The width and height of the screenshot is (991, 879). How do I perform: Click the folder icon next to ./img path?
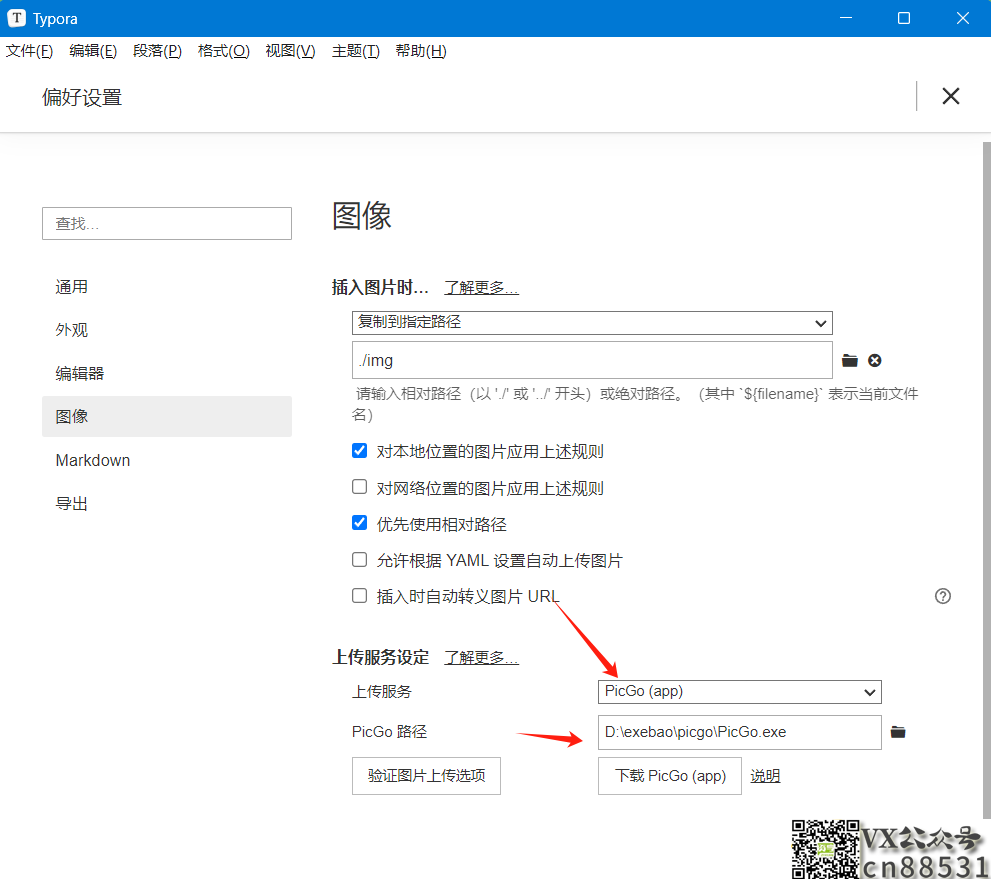(849, 360)
